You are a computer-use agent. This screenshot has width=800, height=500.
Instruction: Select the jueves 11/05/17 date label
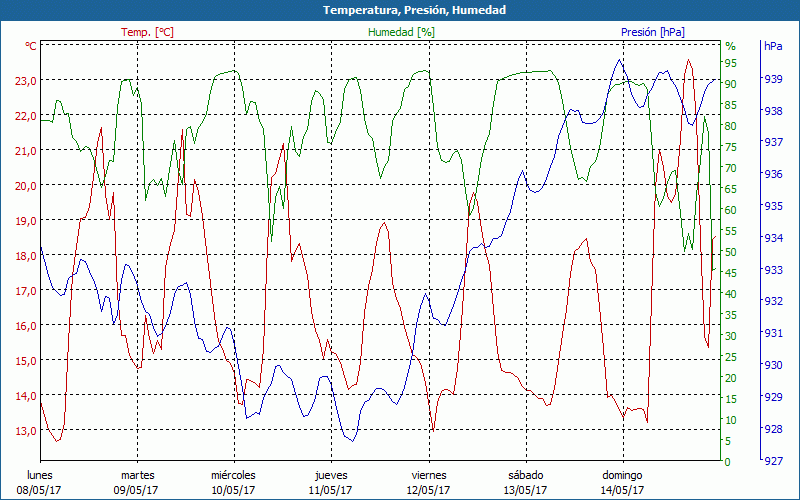331,482
